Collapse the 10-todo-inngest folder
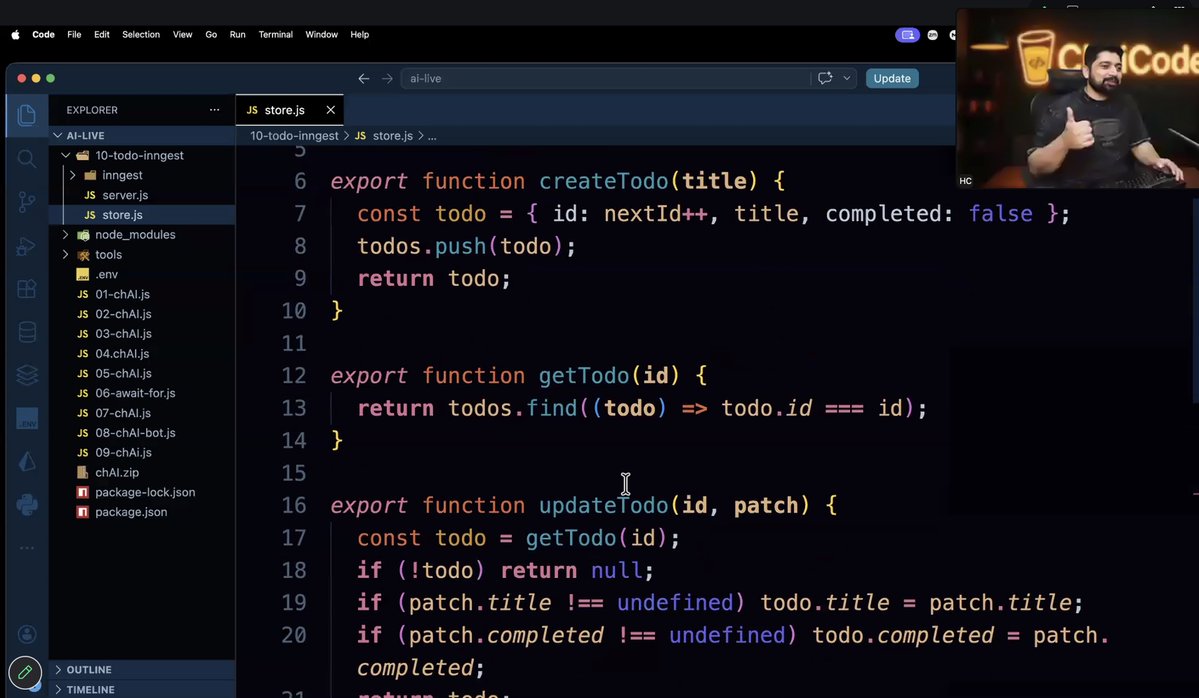 (66, 155)
